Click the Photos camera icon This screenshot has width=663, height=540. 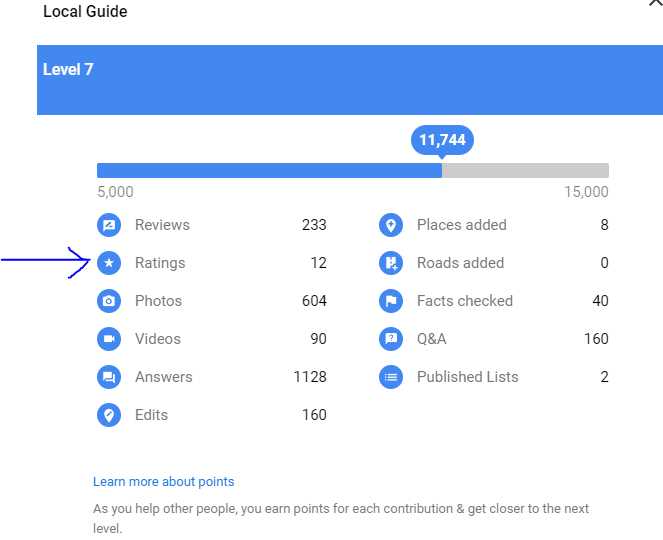[109, 301]
